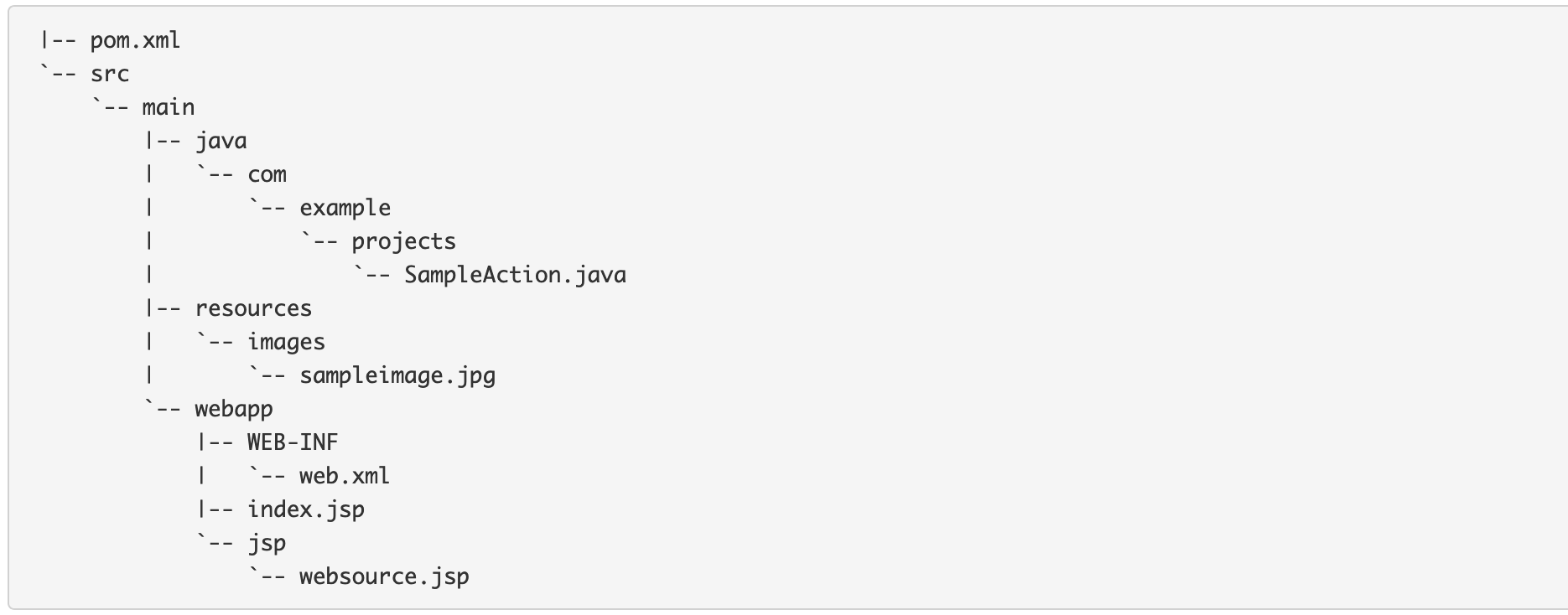
Task: Select web.xml file name
Action: tap(345, 476)
